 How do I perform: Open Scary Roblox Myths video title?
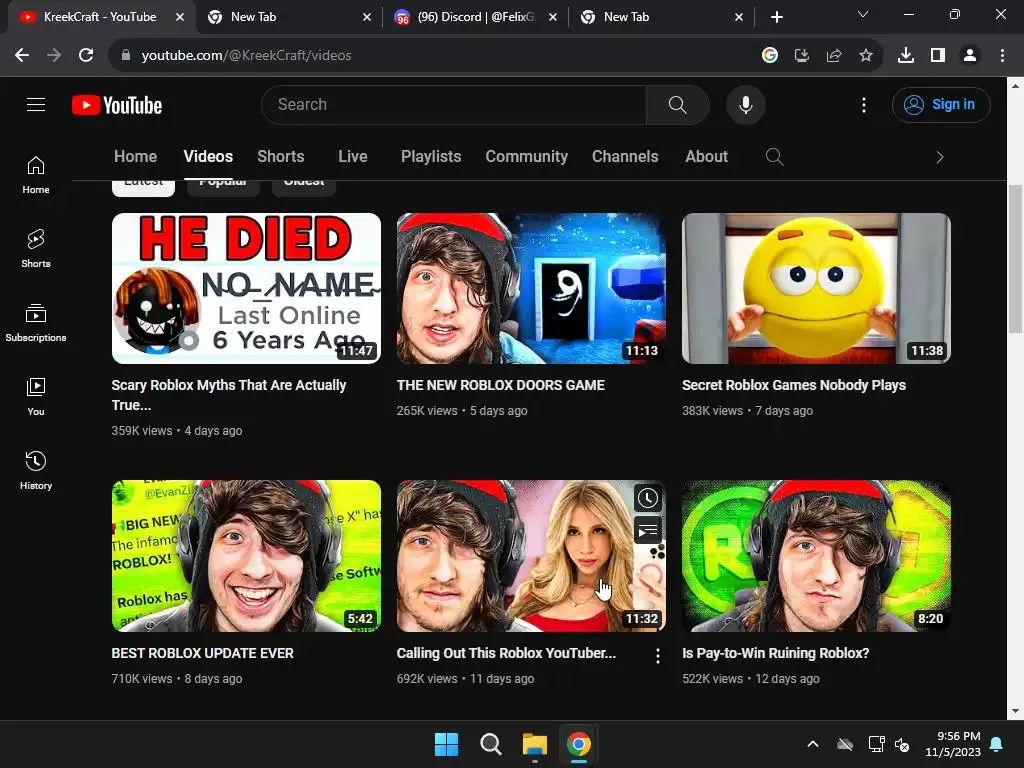[229, 395]
